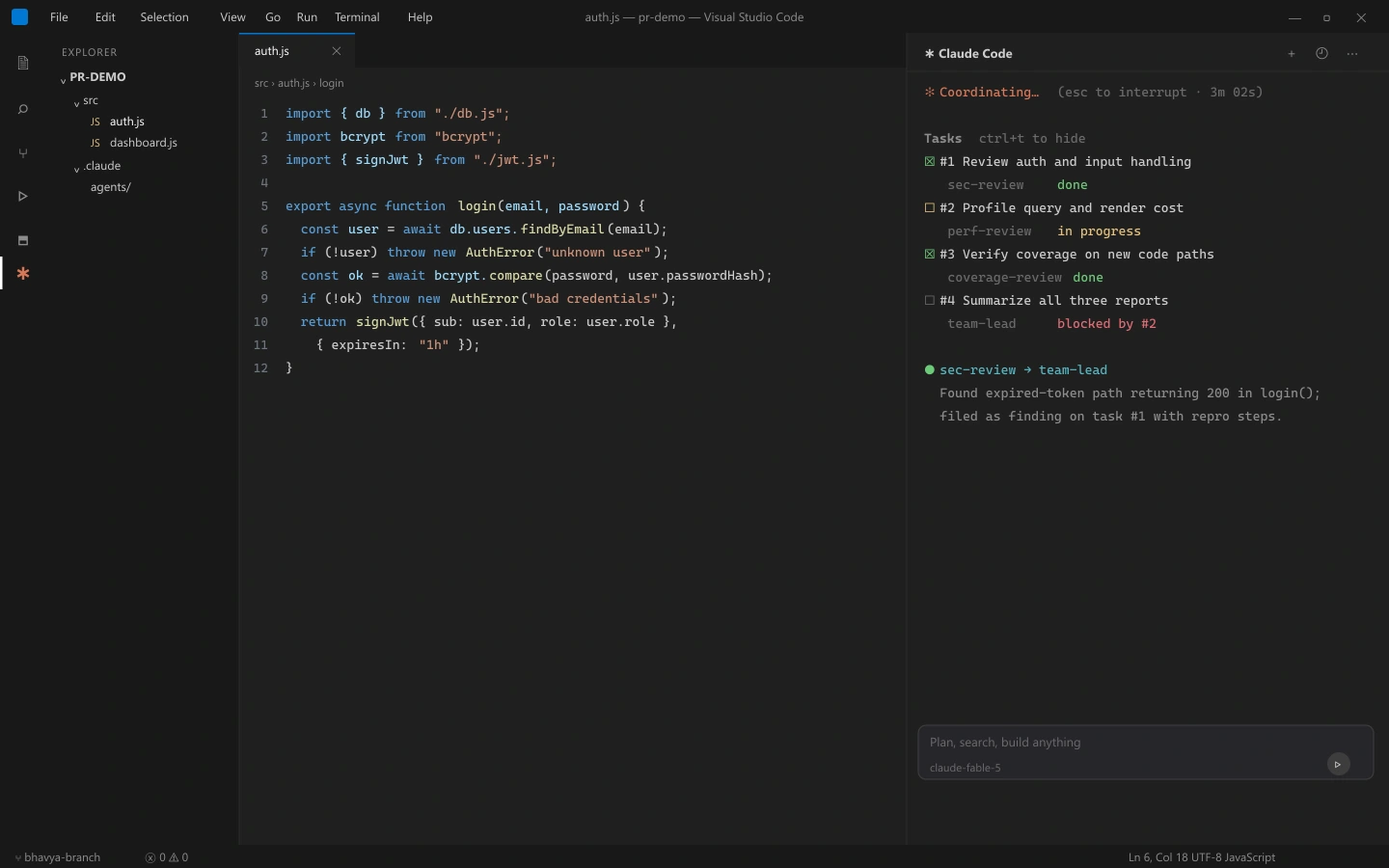Open dashboard.js in the explorer tree
This screenshot has height=868, width=1389.
(x=144, y=143)
